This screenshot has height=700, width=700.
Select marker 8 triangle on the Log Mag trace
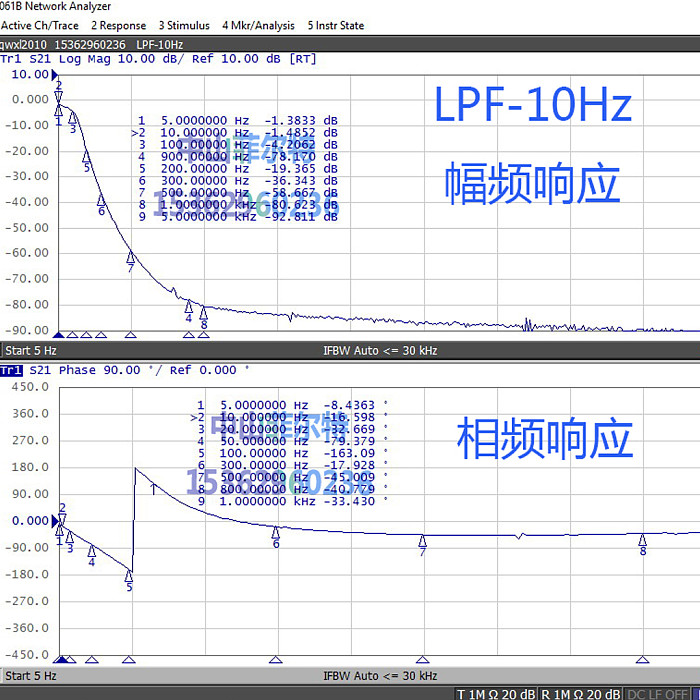204,312
